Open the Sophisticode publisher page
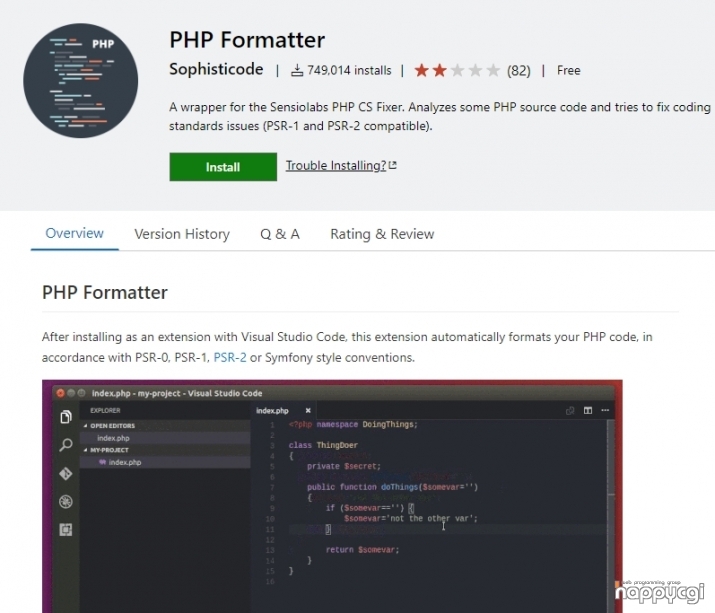 216,69
